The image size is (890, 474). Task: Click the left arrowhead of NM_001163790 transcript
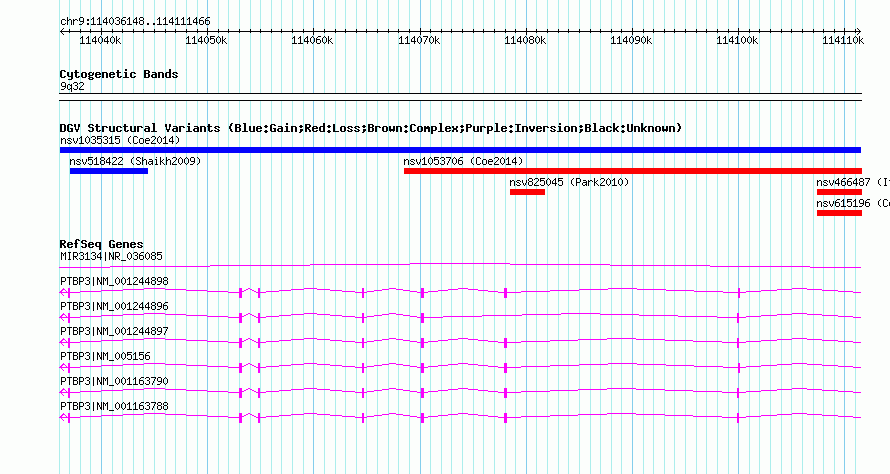click(65, 392)
